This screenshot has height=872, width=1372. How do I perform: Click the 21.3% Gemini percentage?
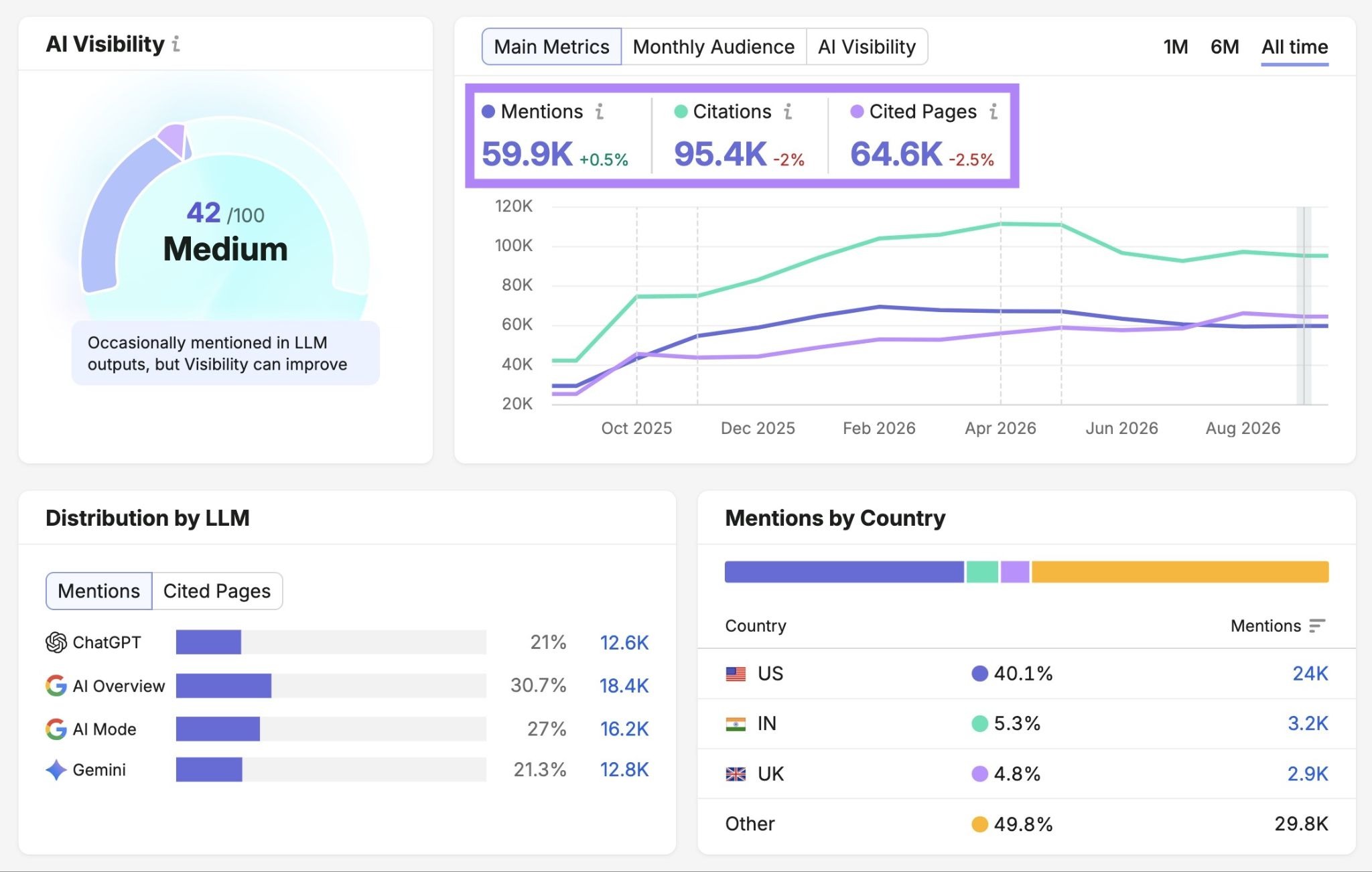pos(539,770)
